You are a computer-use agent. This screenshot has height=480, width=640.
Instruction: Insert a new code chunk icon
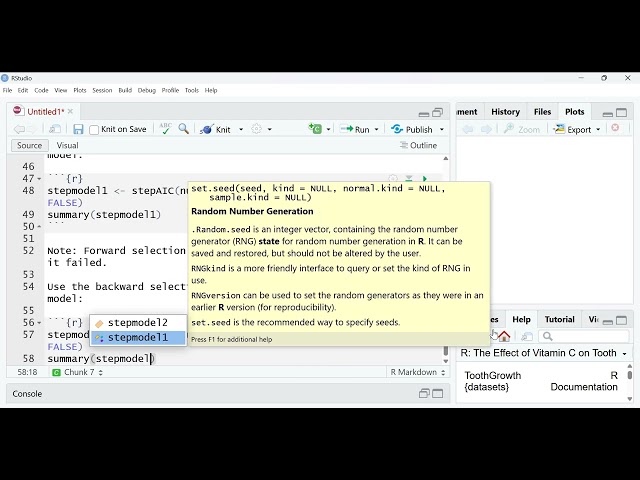pos(315,129)
